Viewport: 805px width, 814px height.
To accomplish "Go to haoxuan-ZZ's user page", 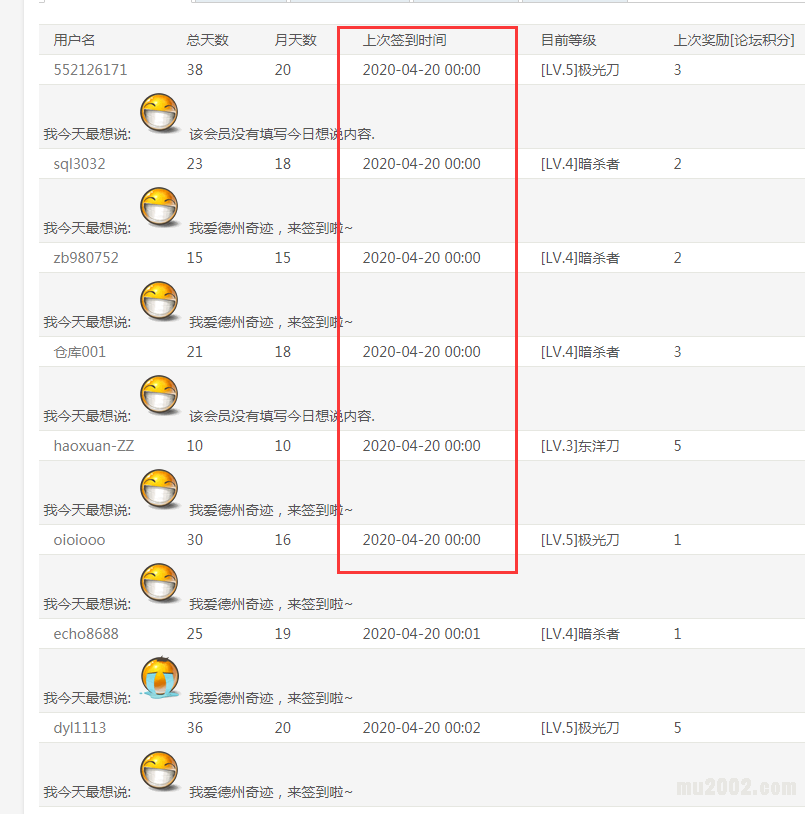I will point(93,446).
